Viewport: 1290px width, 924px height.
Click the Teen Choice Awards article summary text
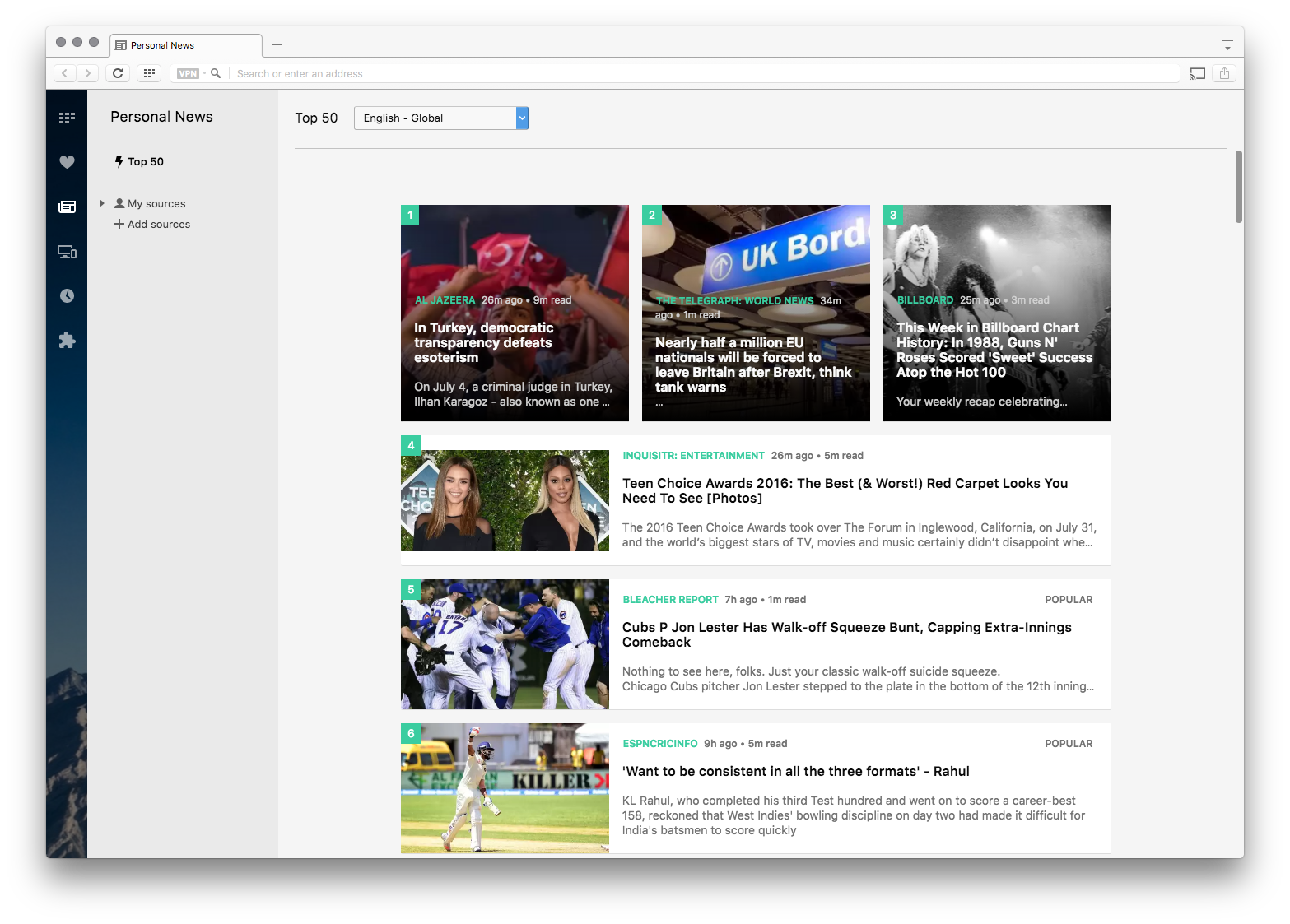859,535
